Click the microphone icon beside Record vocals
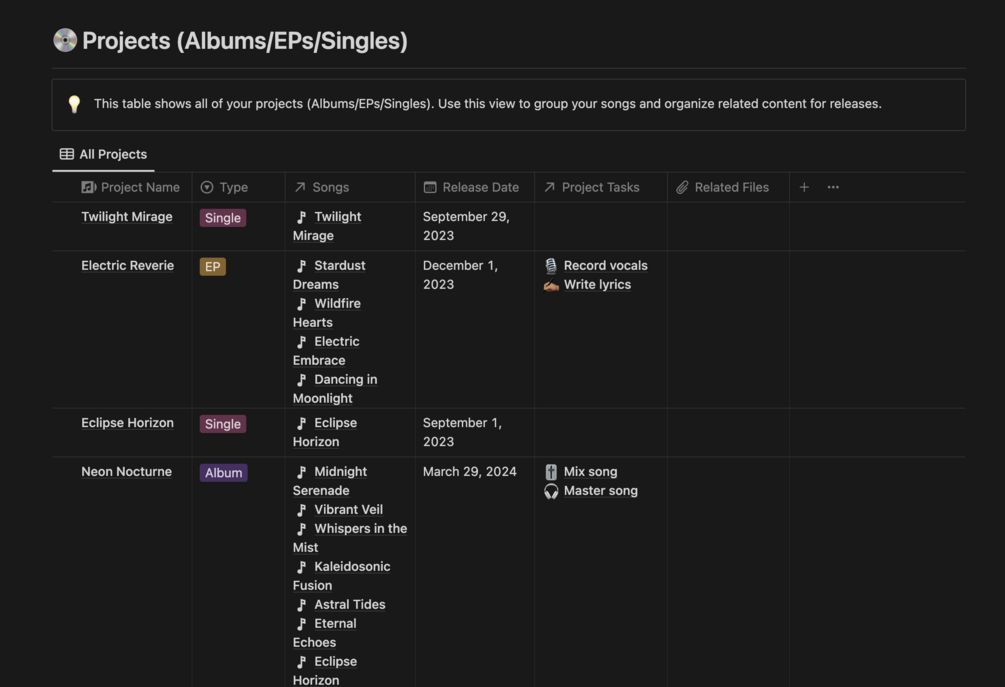The image size is (1005, 687). coord(551,266)
